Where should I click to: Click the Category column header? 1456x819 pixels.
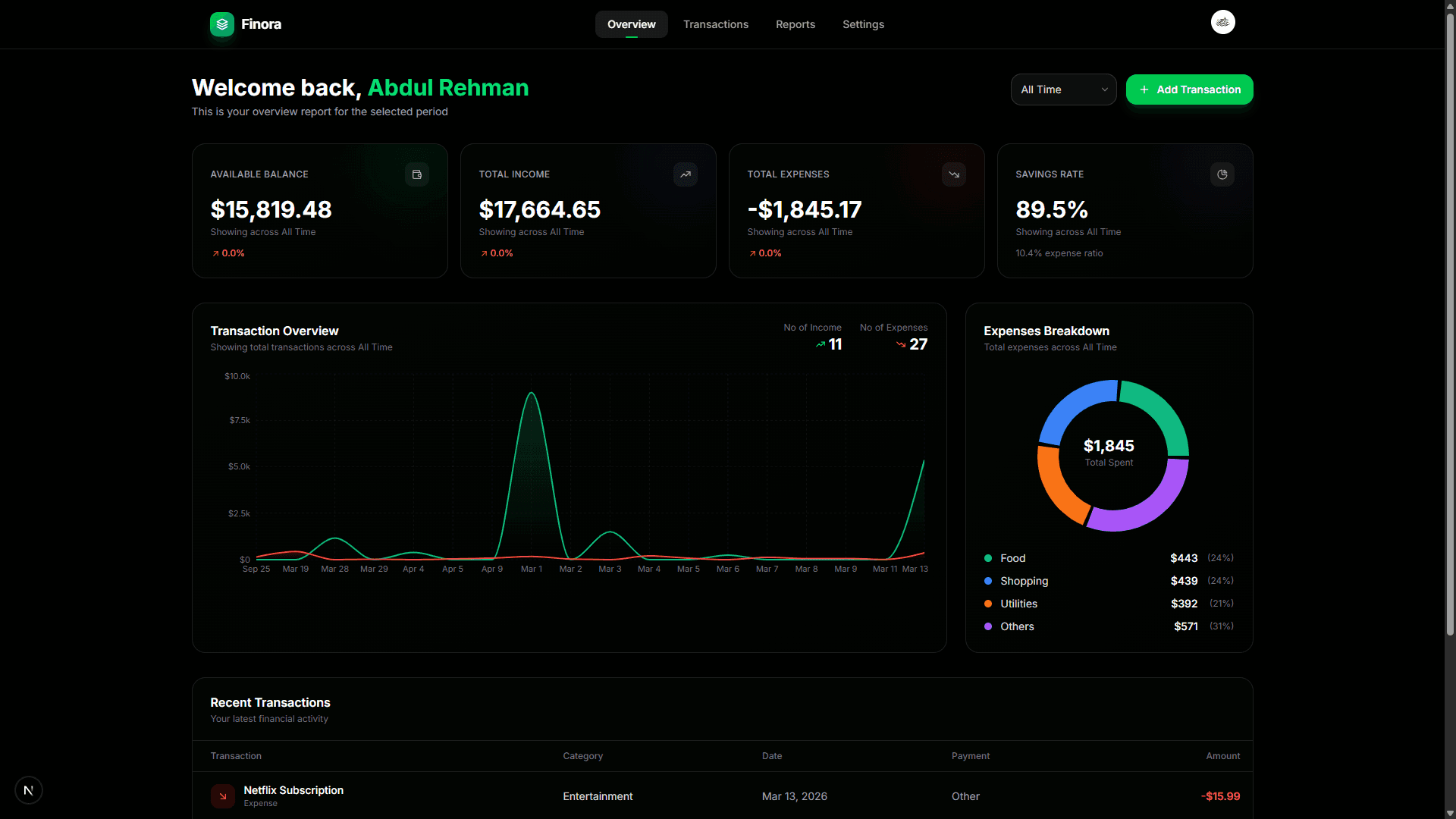point(582,756)
